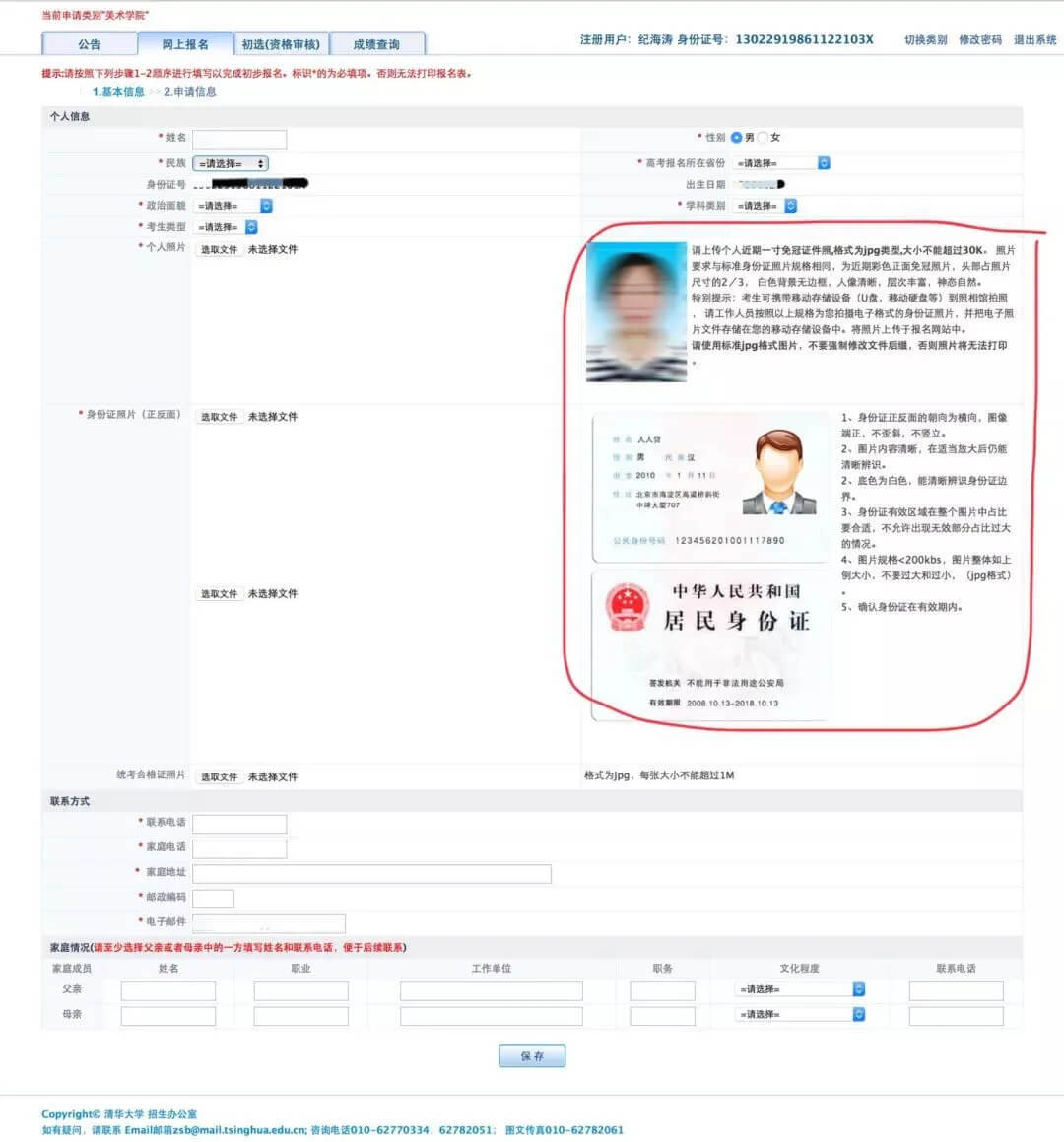Click 选取文件 for 个人照片
Screen dimensions: 1064x1142
click(219, 250)
